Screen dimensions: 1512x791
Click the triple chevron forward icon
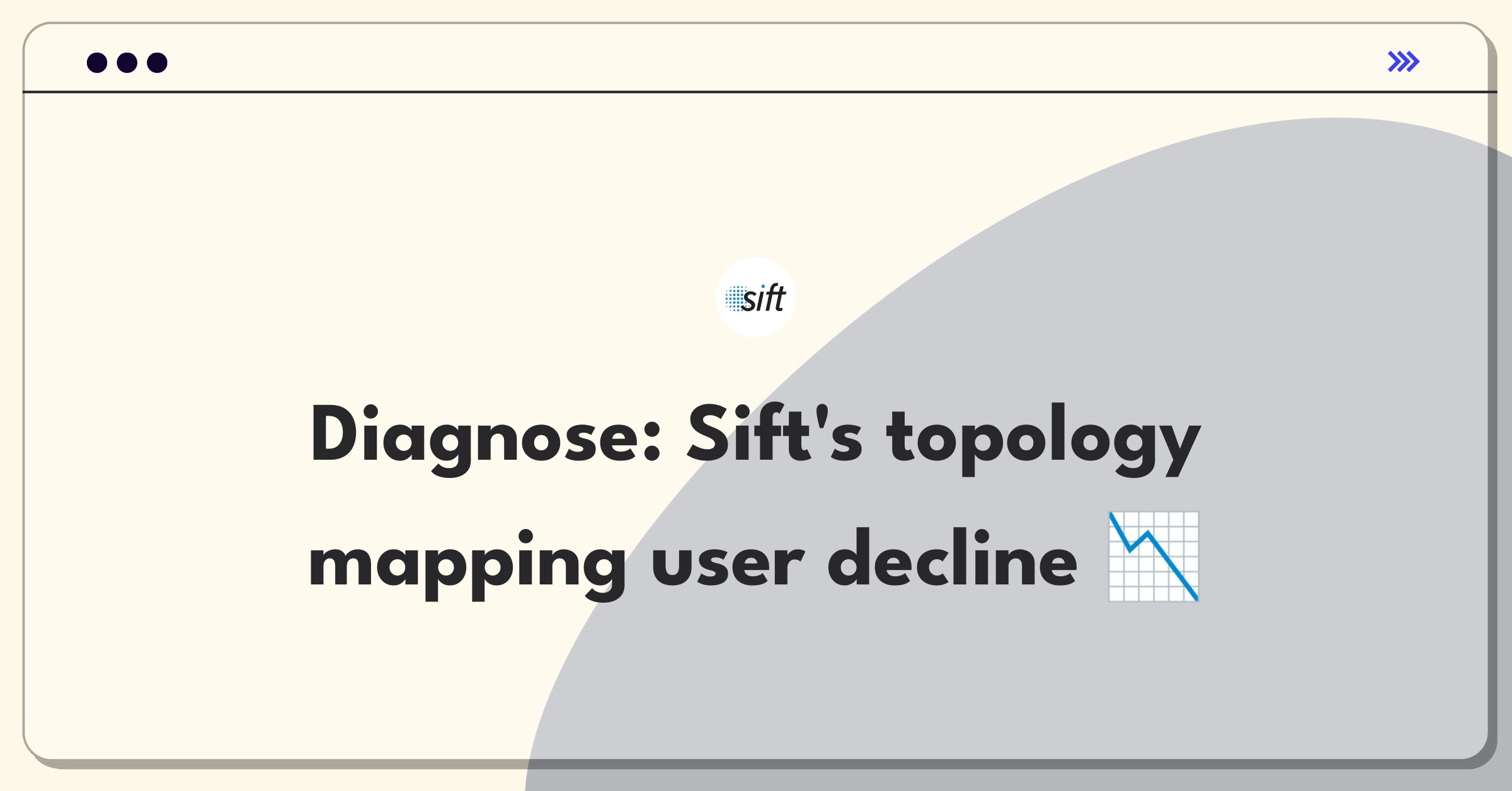(1403, 62)
